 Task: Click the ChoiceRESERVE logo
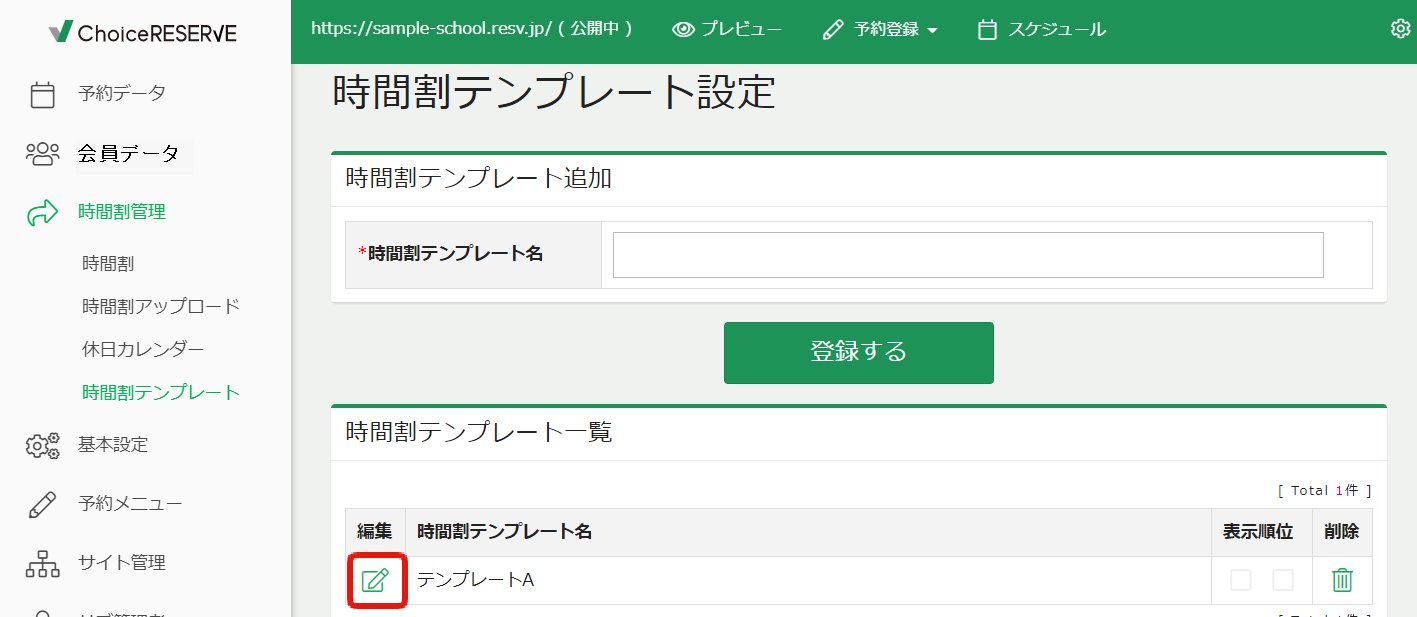coord(143,32)
